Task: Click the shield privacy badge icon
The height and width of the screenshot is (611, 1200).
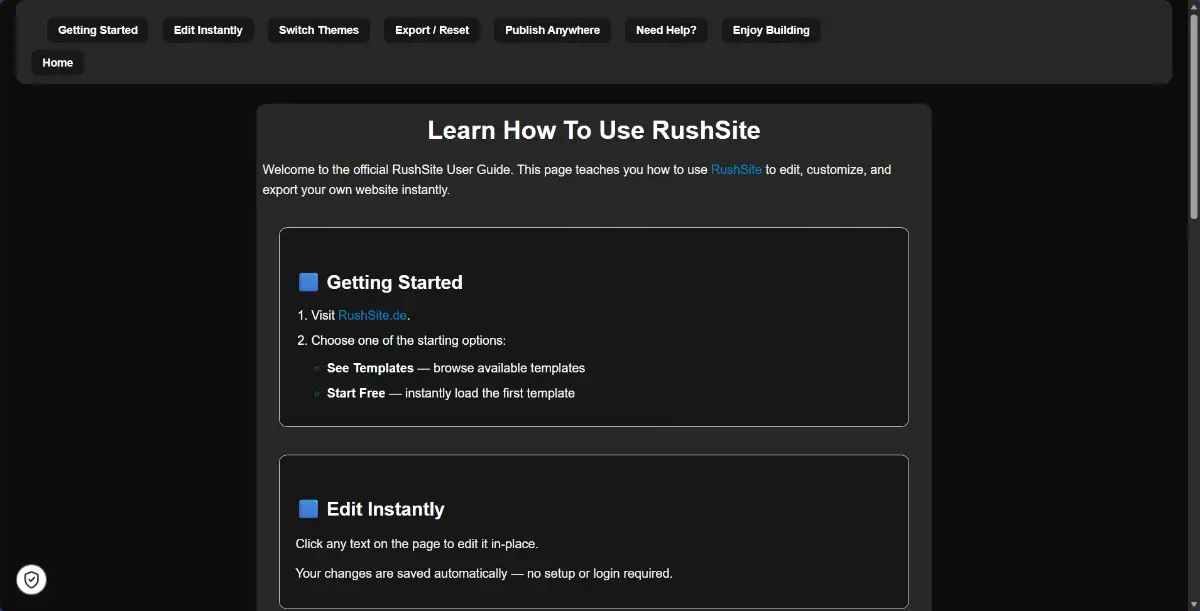Action: (x=32, y=579)
